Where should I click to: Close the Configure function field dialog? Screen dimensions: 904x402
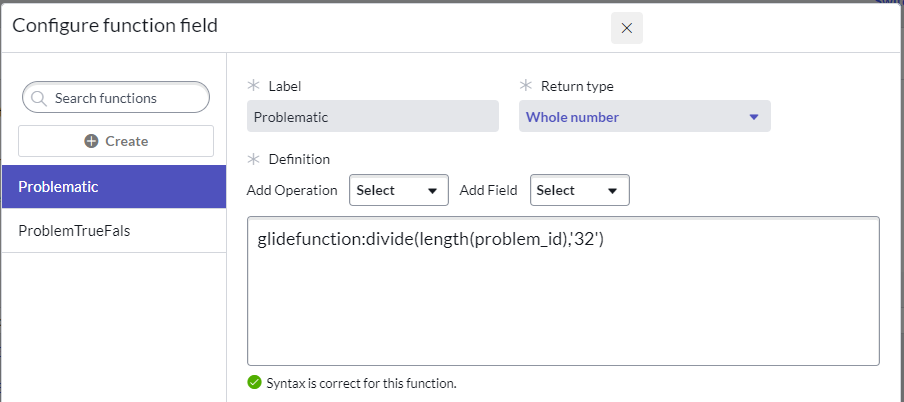[x=627, y=28]
